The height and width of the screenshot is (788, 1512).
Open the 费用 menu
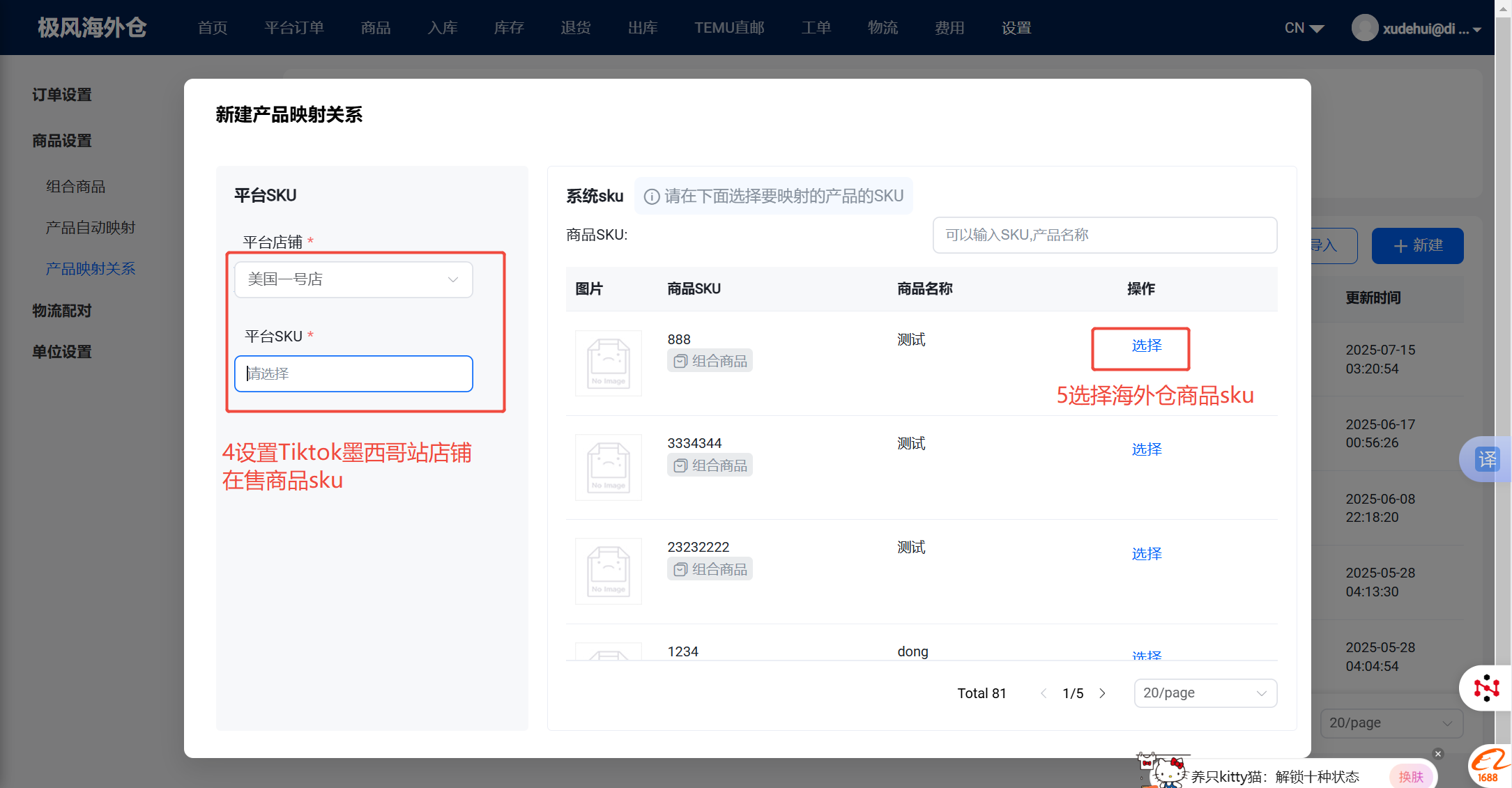[949, 28]
